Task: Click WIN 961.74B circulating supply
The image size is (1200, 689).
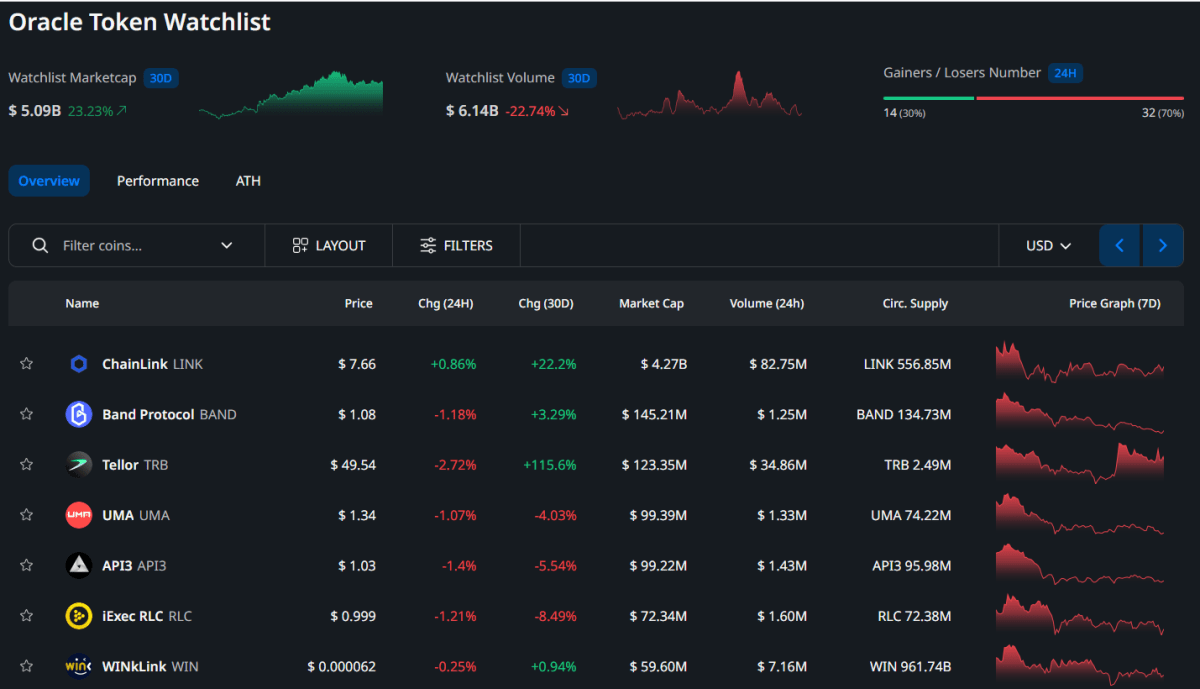Action: [x=911, y=666]
